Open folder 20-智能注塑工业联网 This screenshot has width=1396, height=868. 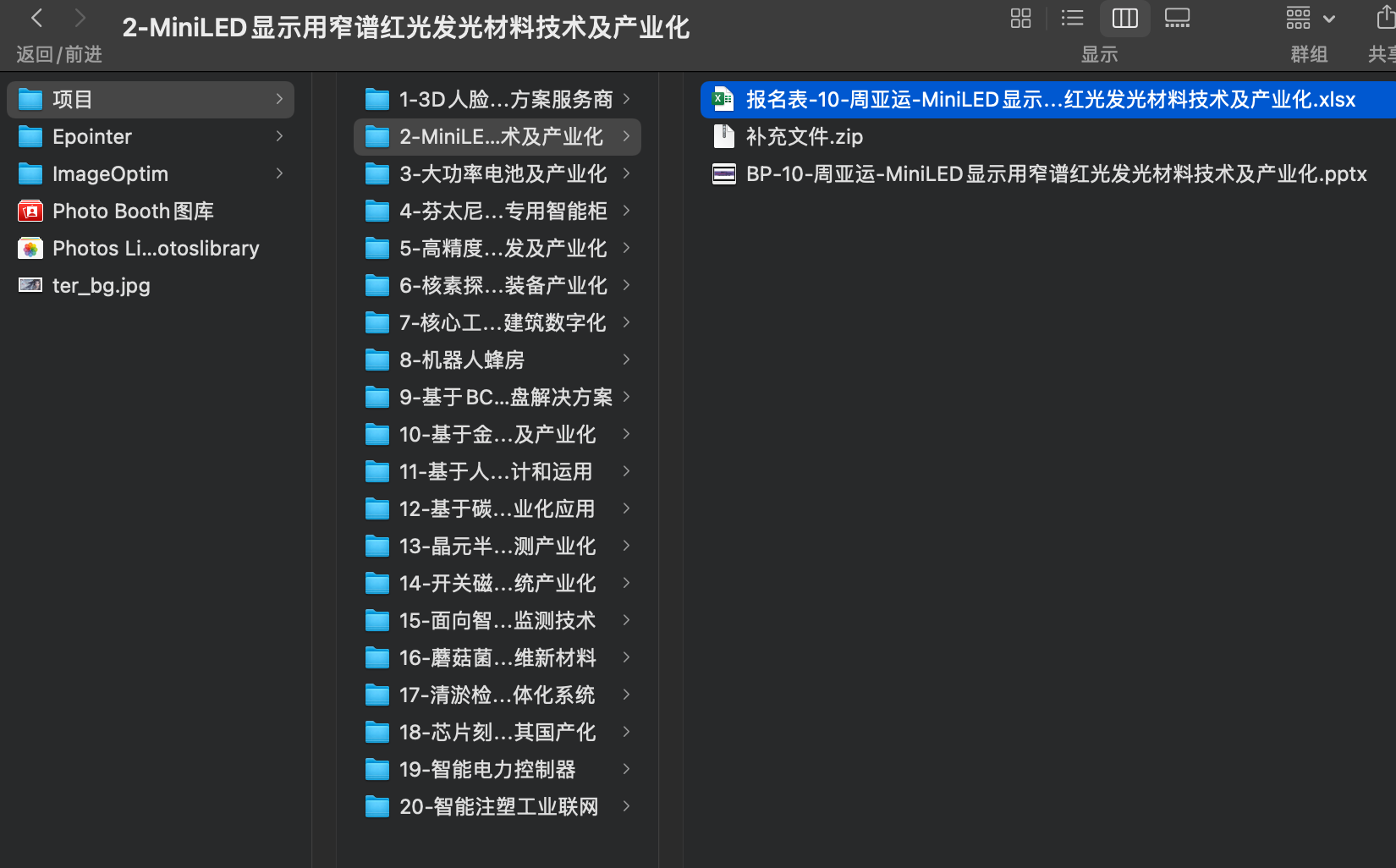497,806
